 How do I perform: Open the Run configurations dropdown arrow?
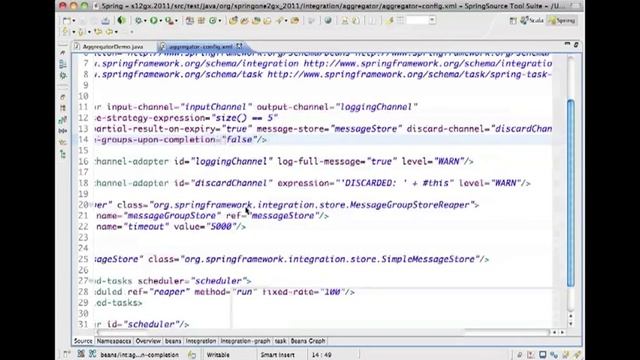(x=160, y=21)
